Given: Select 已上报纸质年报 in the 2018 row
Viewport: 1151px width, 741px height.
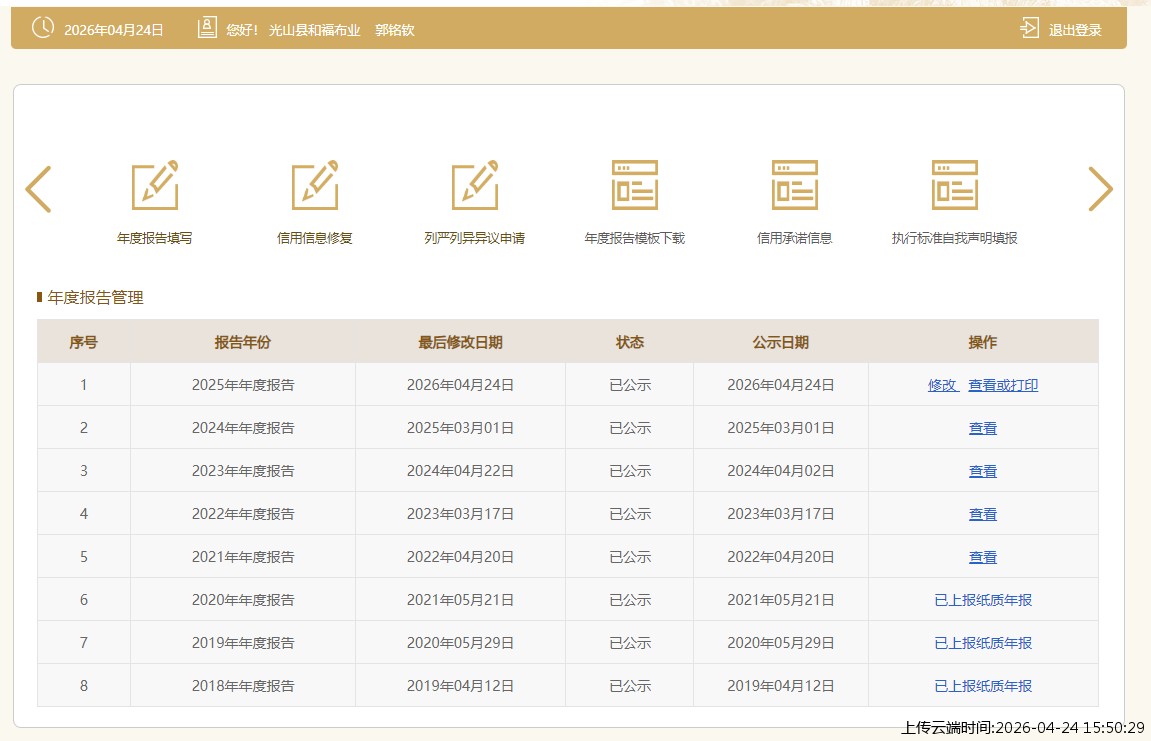Looking at the screenshot, I should point(983,686).
